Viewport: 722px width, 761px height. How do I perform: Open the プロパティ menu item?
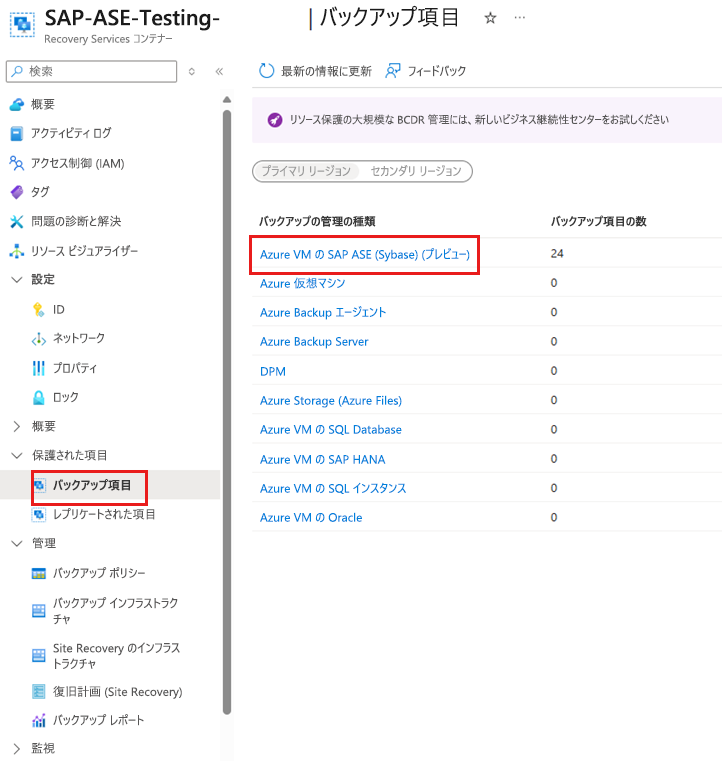coord(75,368)
